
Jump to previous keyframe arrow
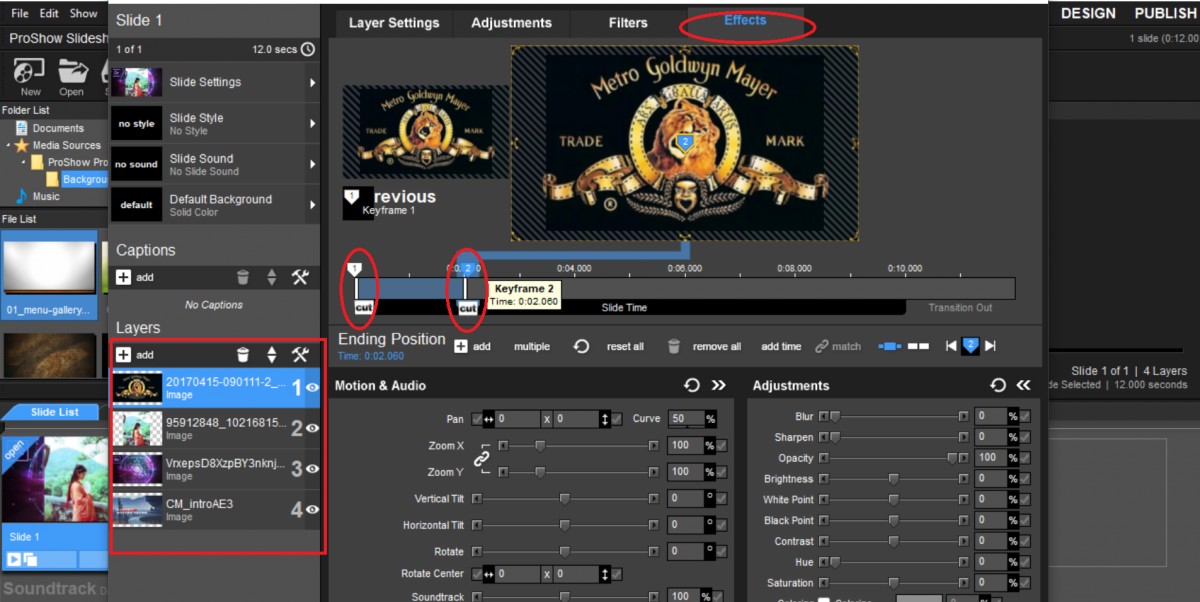(x=951, y=346)
